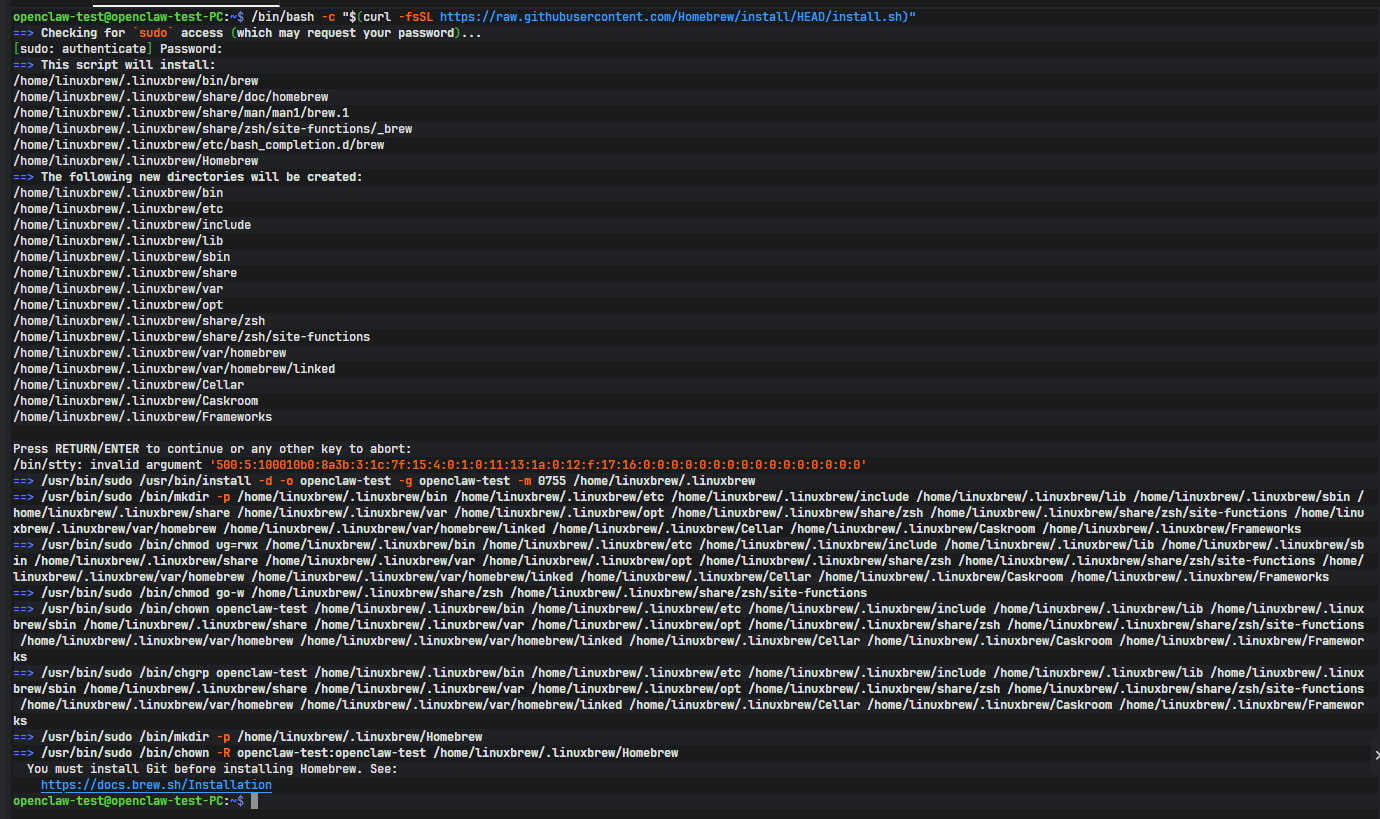This screenshot has height=819, width=1380.
Task: Click the /home/linuxbrew/.linuxbrew/Cellar directory line in list
Action: tap(128, 385)
